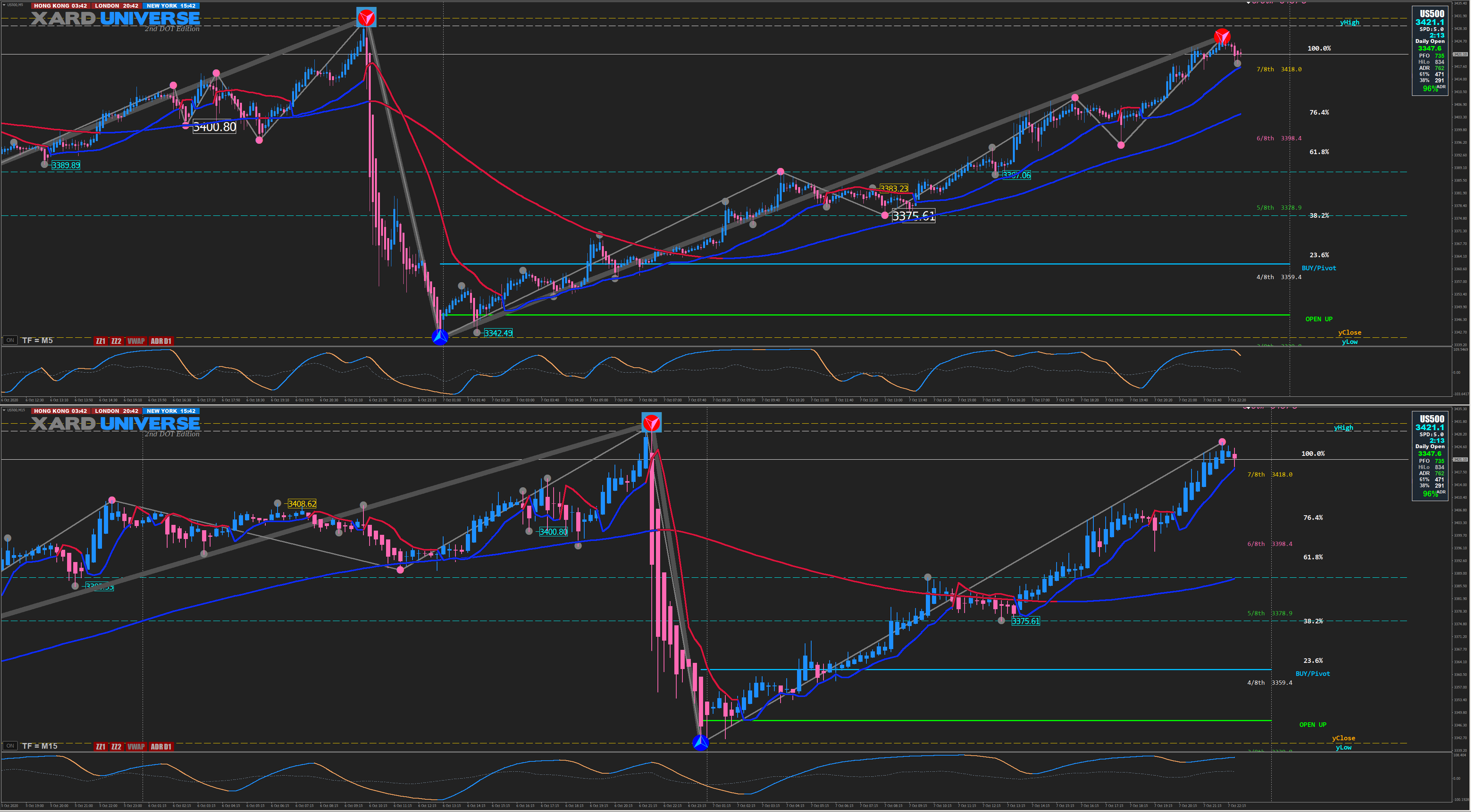
Task: Toggle the ON button on the M5 chart
Action: click(x=10, y=340)
